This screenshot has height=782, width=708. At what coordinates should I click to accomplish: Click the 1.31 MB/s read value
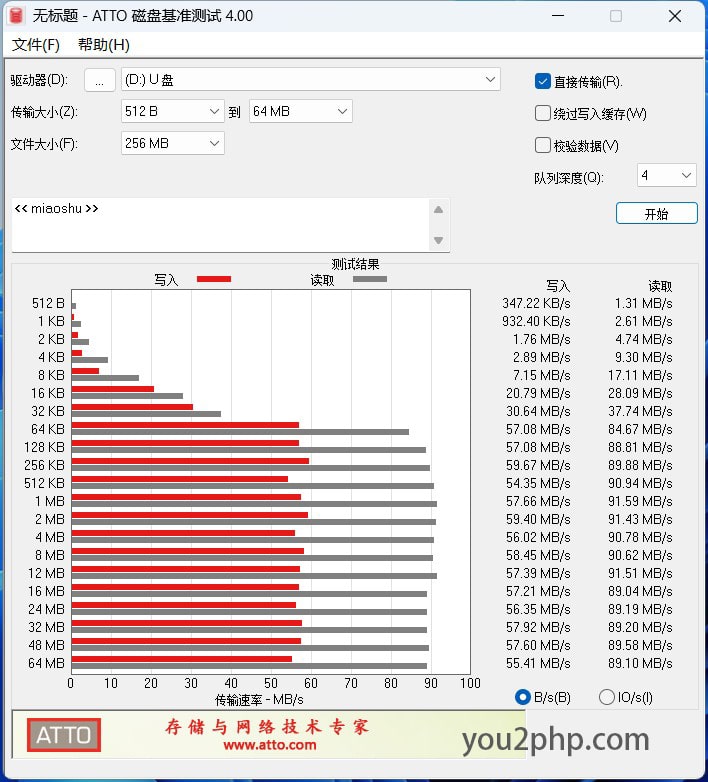(644, 303)
